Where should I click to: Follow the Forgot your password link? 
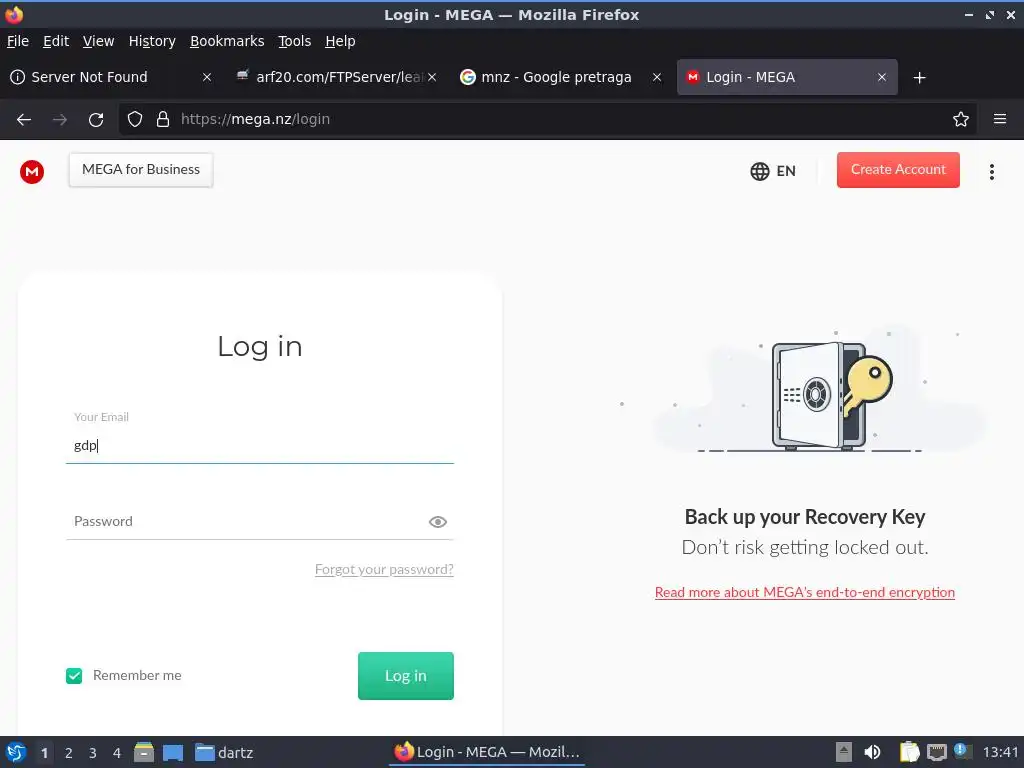click(x=384, y=569)
